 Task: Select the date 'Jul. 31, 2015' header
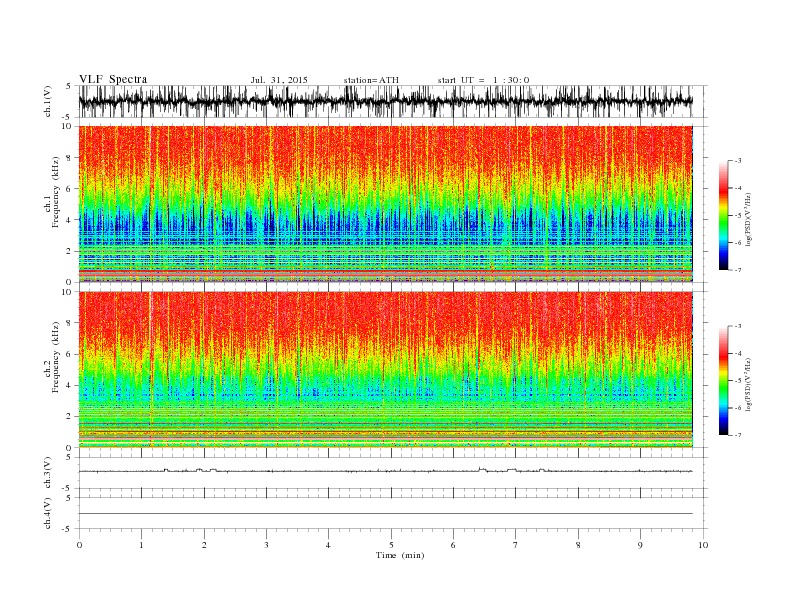(x=279, y=80)
